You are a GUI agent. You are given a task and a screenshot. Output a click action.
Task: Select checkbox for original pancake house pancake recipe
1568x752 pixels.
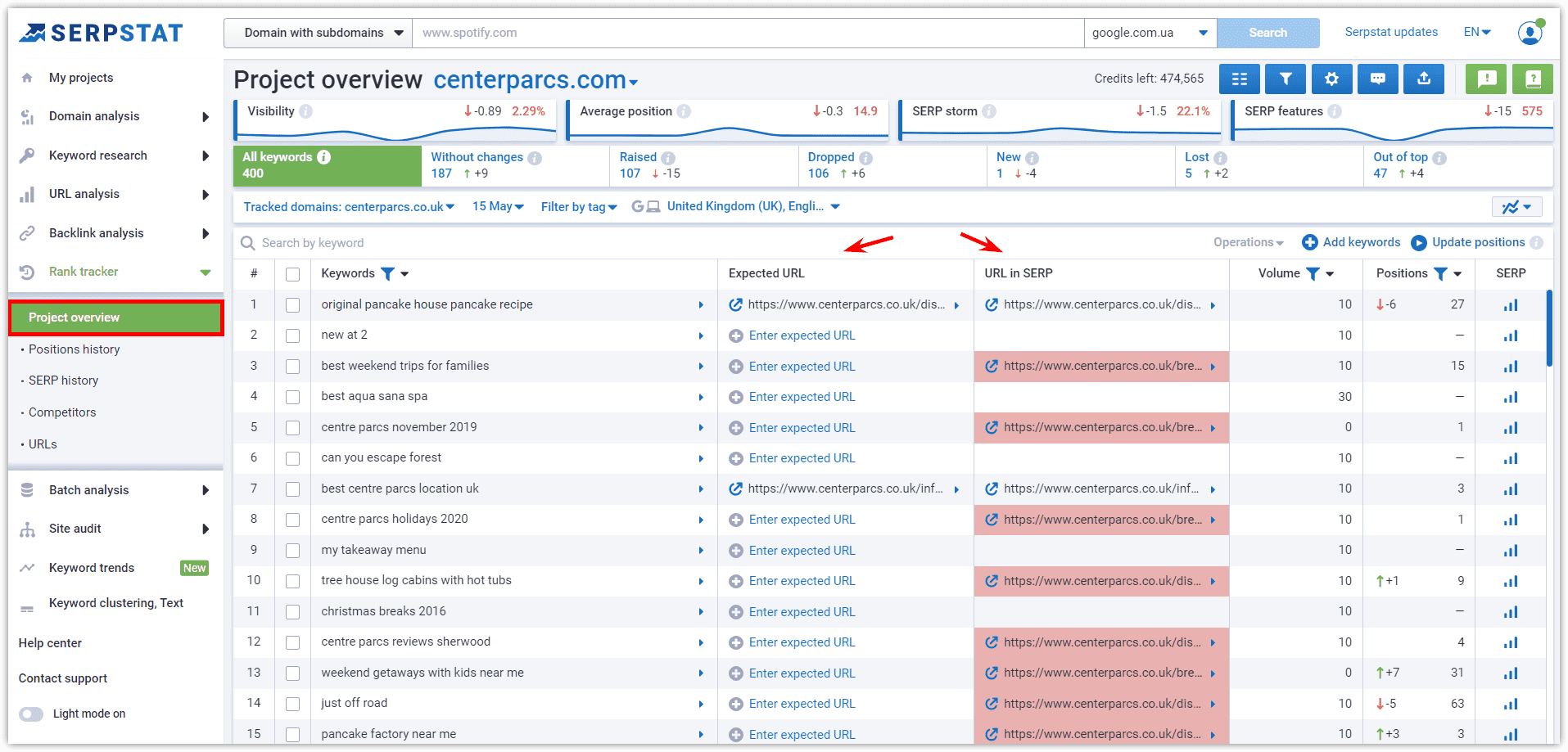(292, 305)
